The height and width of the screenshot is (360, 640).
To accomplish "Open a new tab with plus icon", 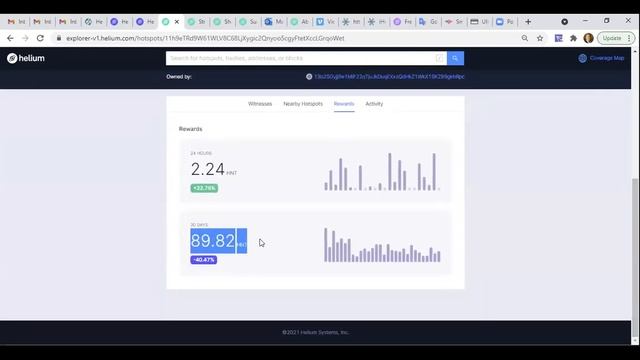I will coord(528,22).
